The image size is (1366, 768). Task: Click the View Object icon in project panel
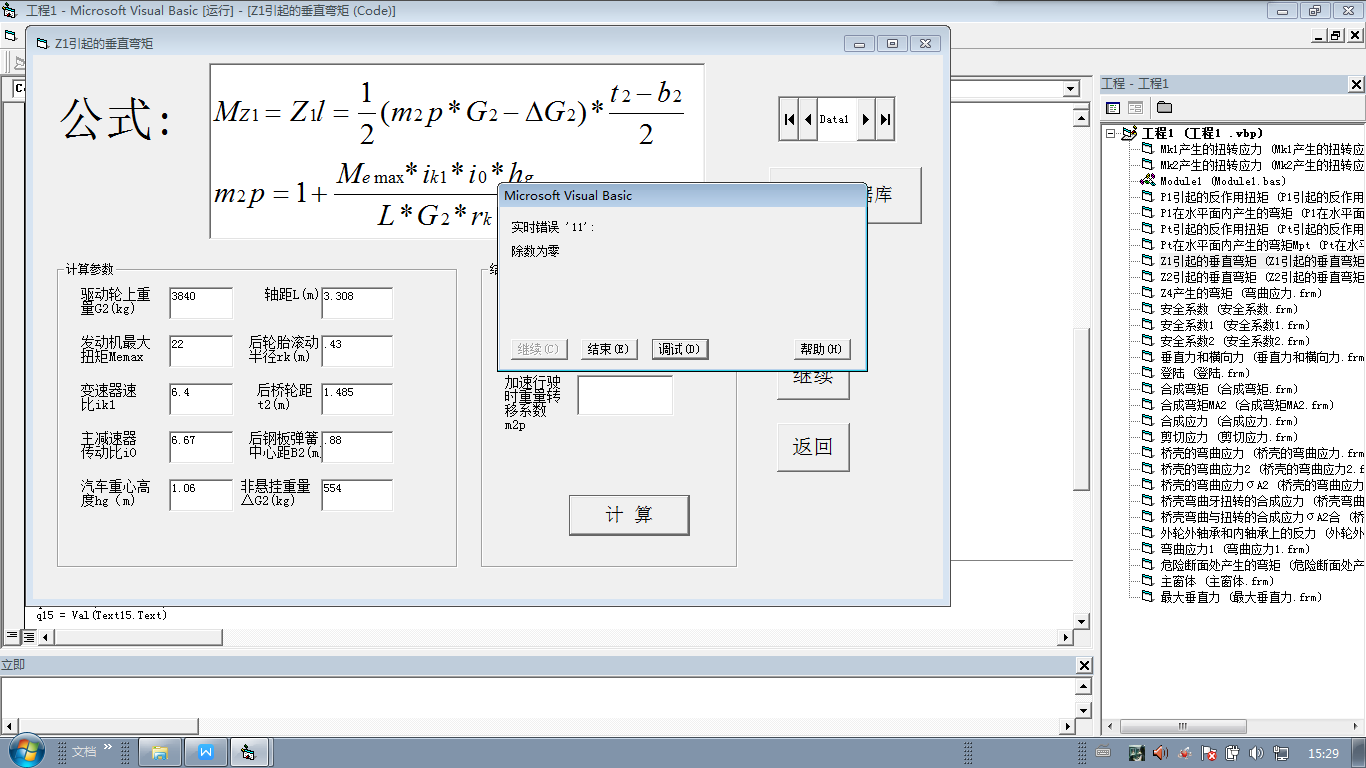click(x=1135, y=108)
